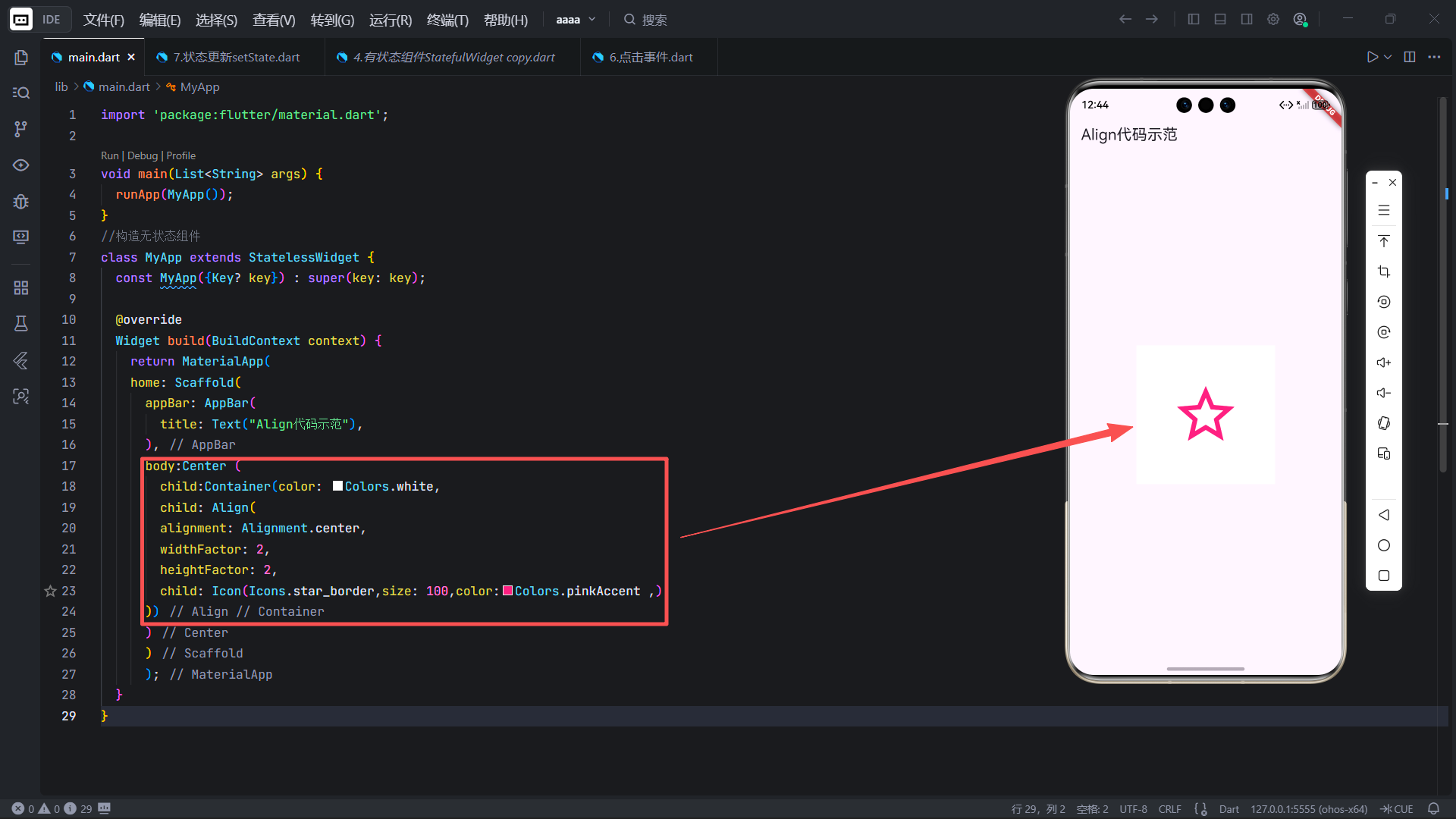Screen dimensions: 1456x819
Task: Open Extensions grid icon in activity bar
Action: tap(21, 288)
